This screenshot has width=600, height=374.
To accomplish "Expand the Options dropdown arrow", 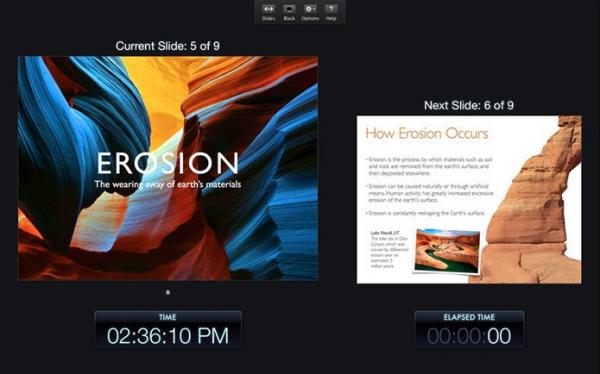I will (315, 9).
